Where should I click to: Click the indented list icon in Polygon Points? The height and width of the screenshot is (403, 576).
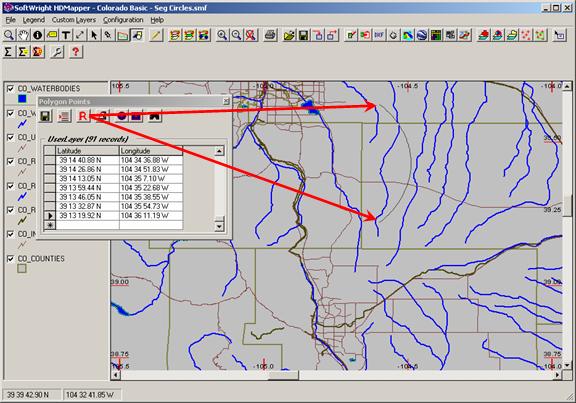click(x=64, y=116)
